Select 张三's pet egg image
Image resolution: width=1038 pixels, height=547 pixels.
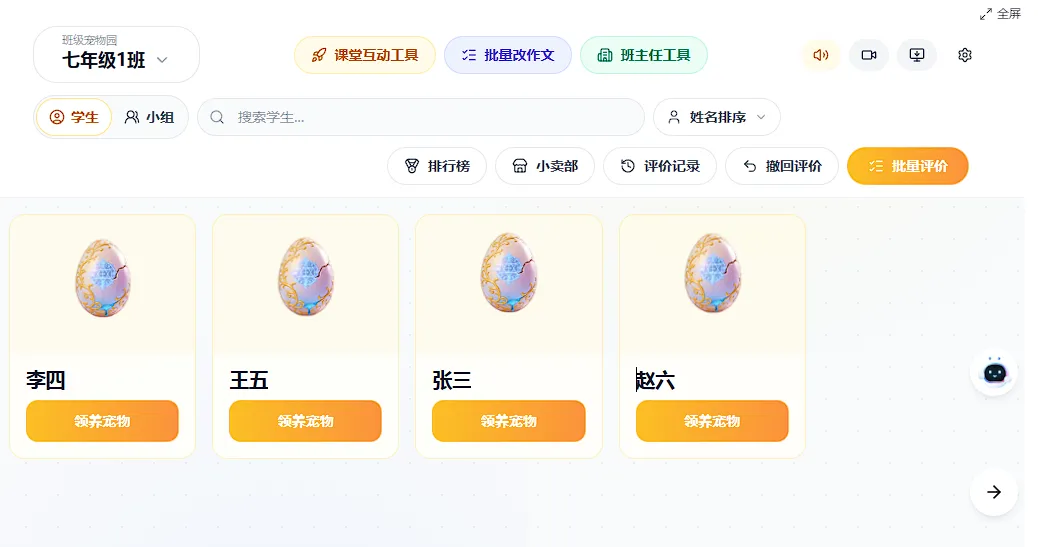508,273
